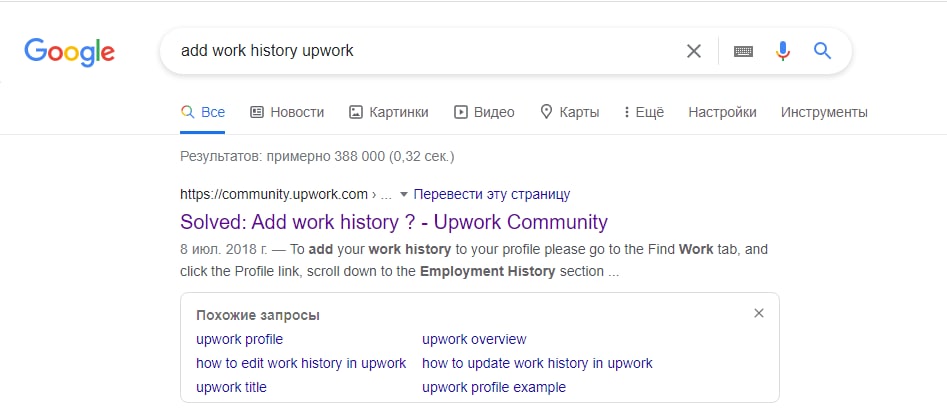Open Настройки search settings
Screen dimensions: 947x420
(x=722, y=112)
